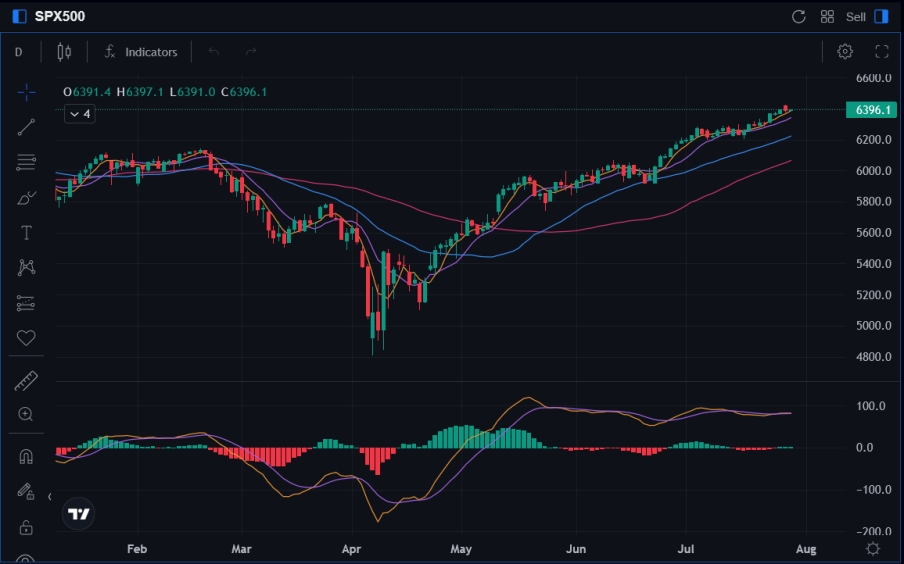Click the 6000.0 price scale label
Screen dimensions: 904x564
873,171
